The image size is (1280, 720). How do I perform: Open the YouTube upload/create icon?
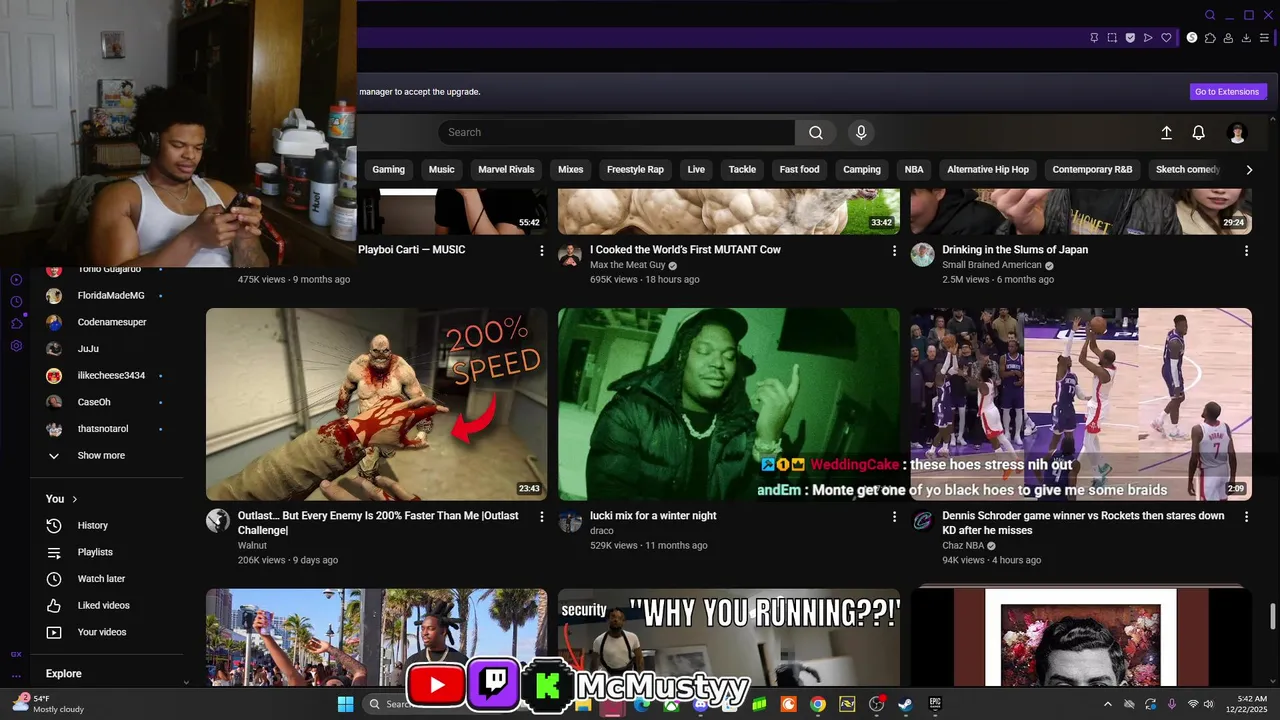click(x=1166, y=132)
